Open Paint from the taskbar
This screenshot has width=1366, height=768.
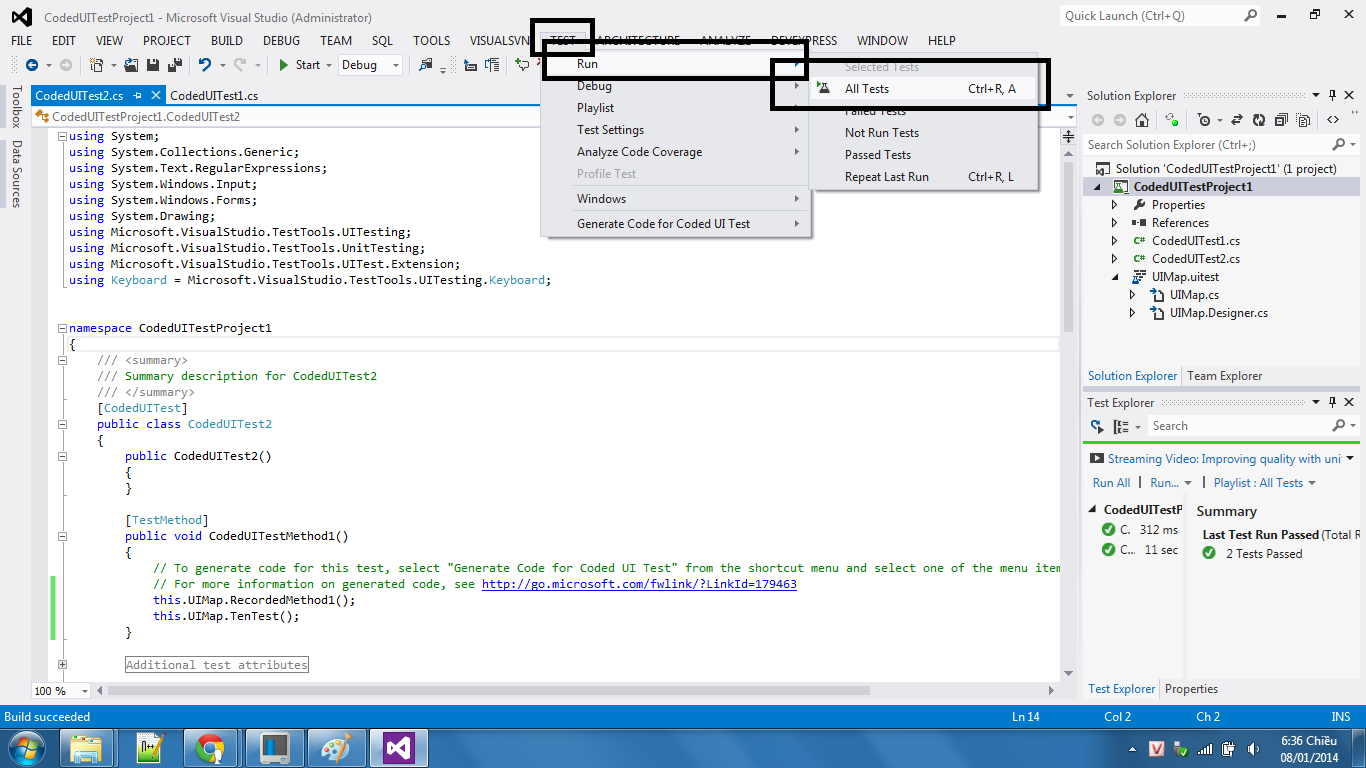[x=335, y=747]
